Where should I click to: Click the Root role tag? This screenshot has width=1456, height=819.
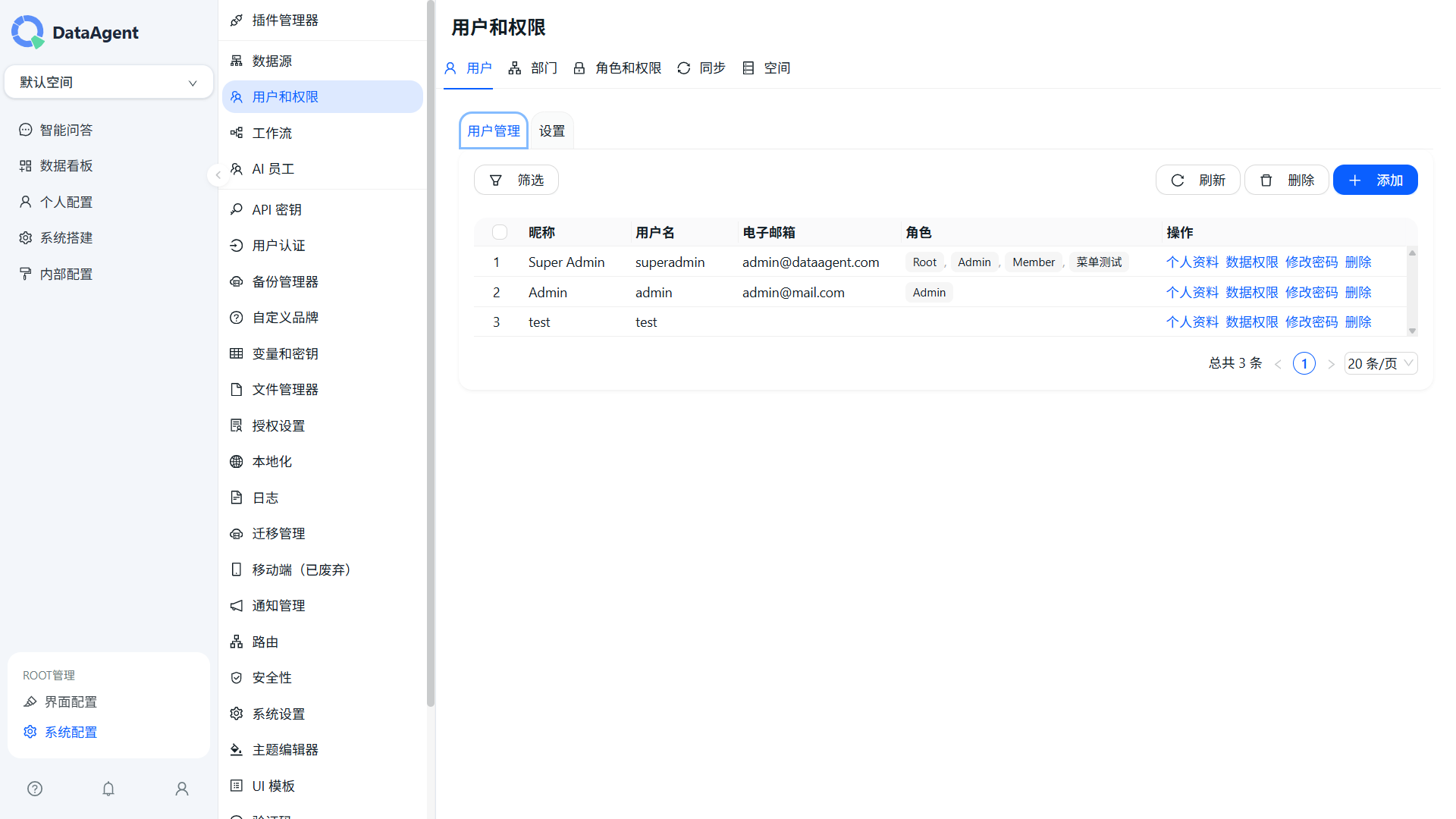924,262
